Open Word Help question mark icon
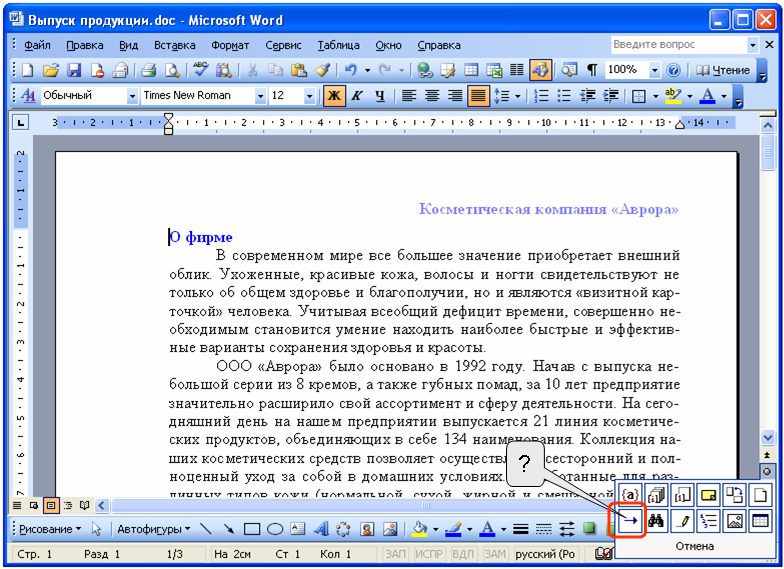The height and width of the screenshot is (569, 784). [x=674, y=70]
